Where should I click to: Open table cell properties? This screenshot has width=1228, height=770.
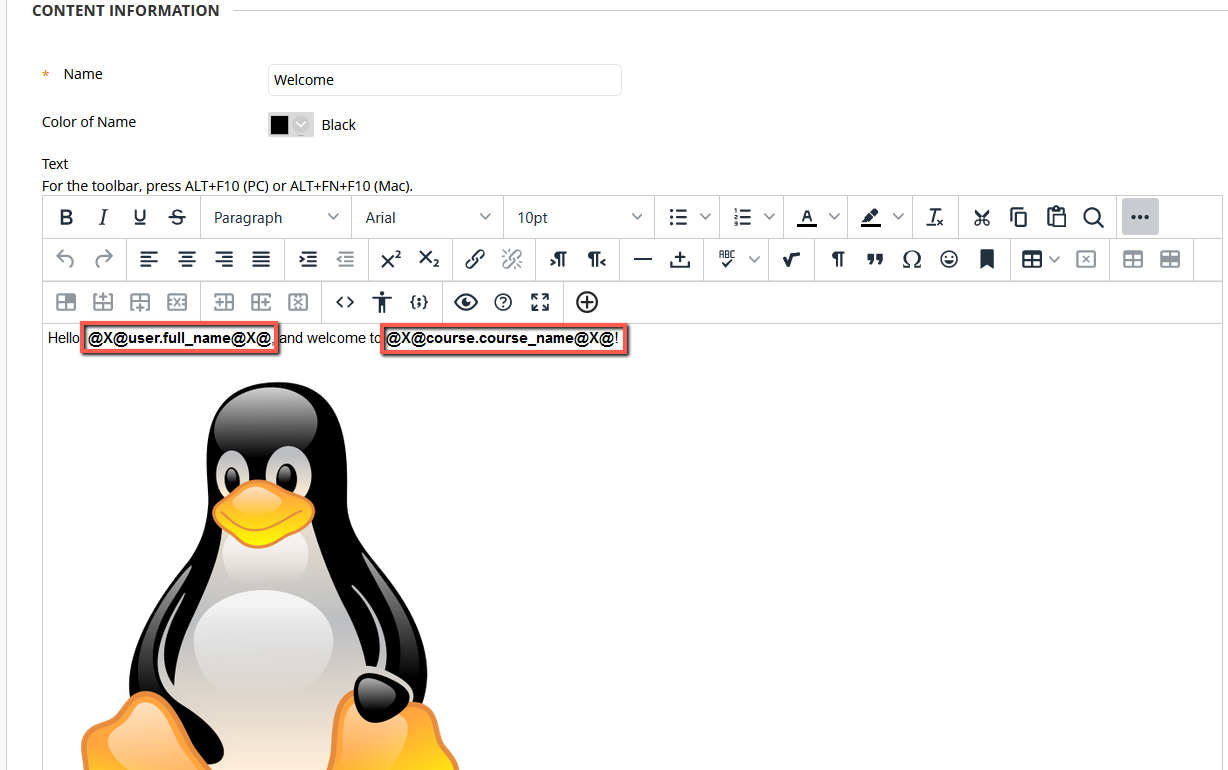66,301
